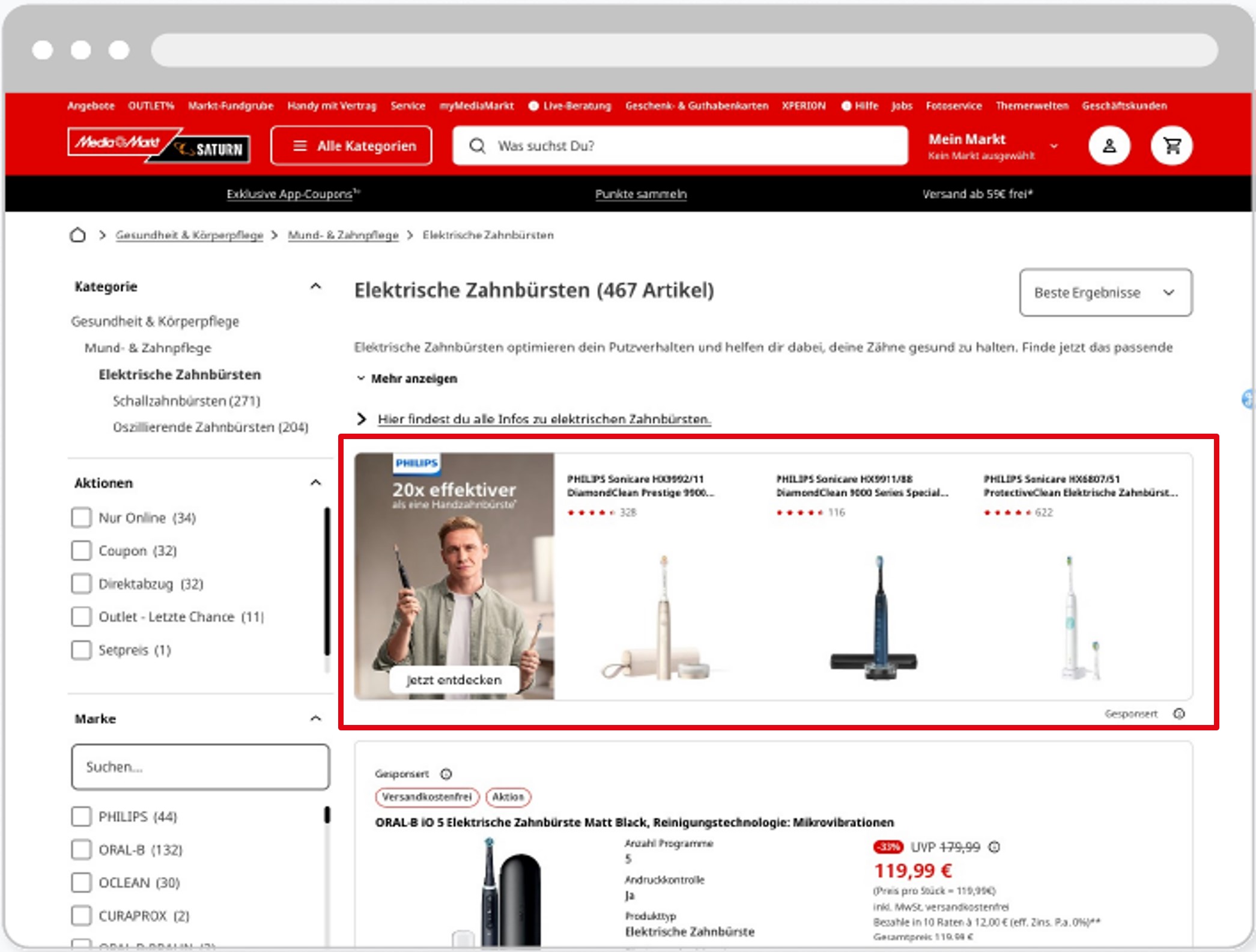
Task: Collapse the Aktionen filter section
Action: [315, 483]
